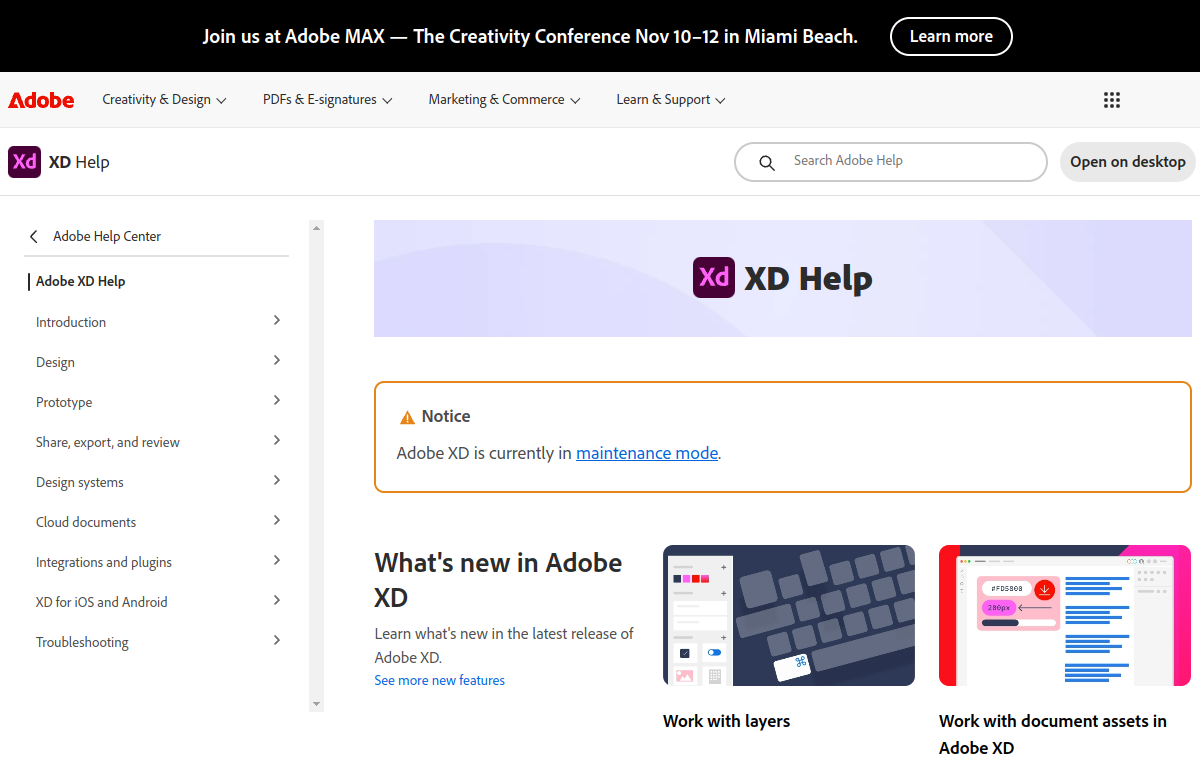
Task: Click the orange warning icon beside Notice
Action: [407, 417]
